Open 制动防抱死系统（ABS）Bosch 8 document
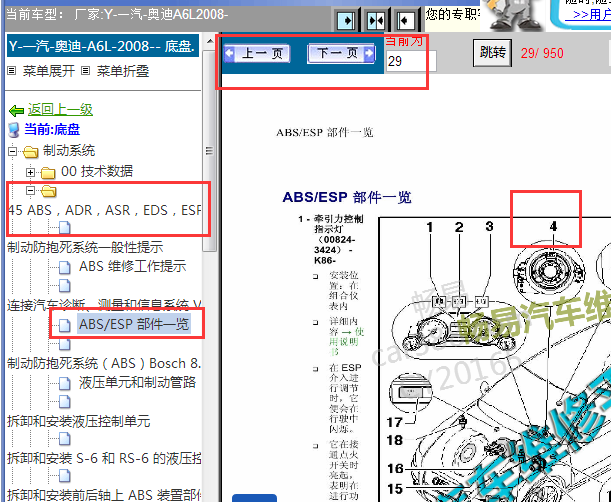 [104, 363]
